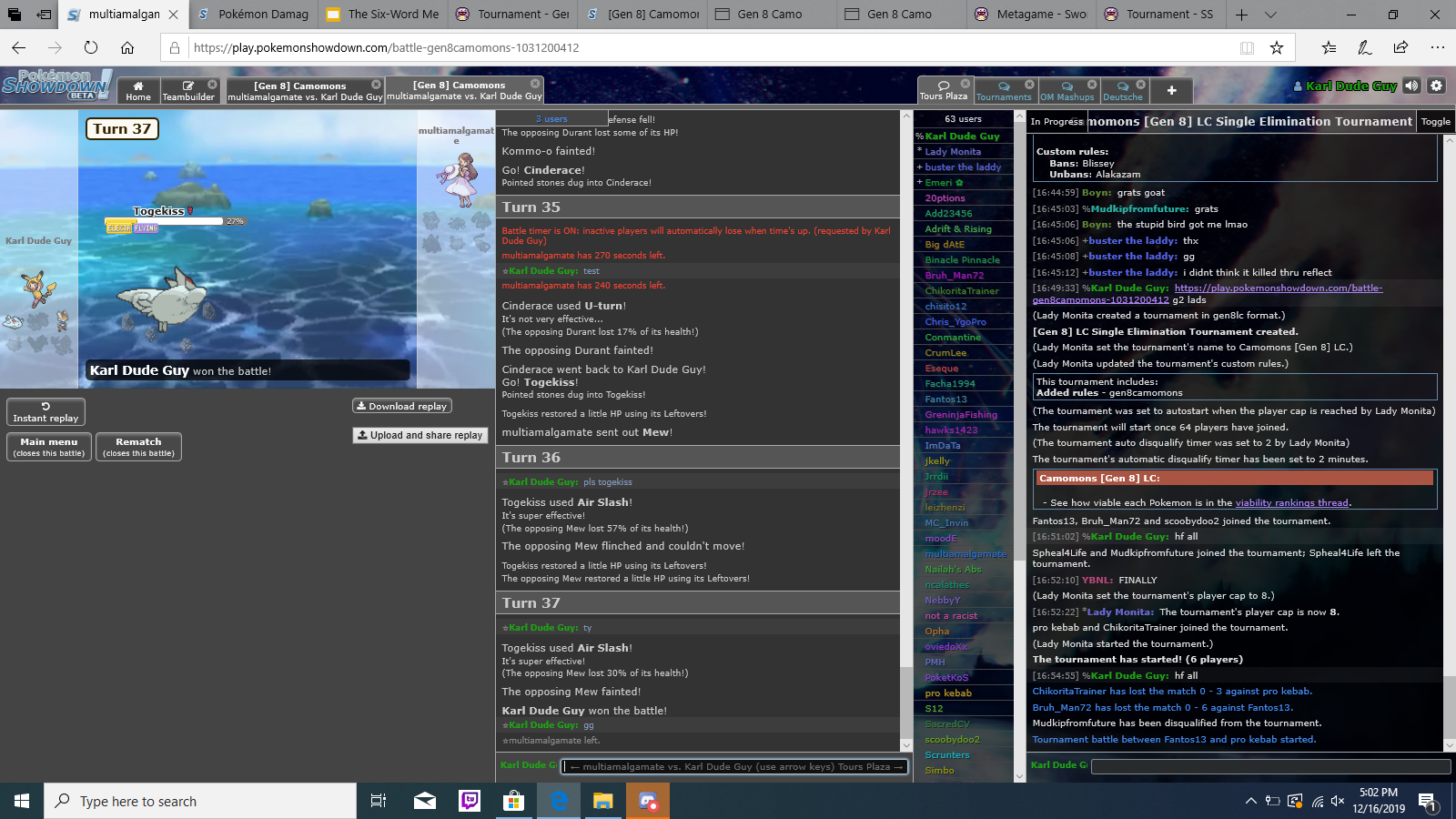Viewport: 1456px width, 819px height.
Task: Open a new browser tab
Action: (x=1241, y=15)
